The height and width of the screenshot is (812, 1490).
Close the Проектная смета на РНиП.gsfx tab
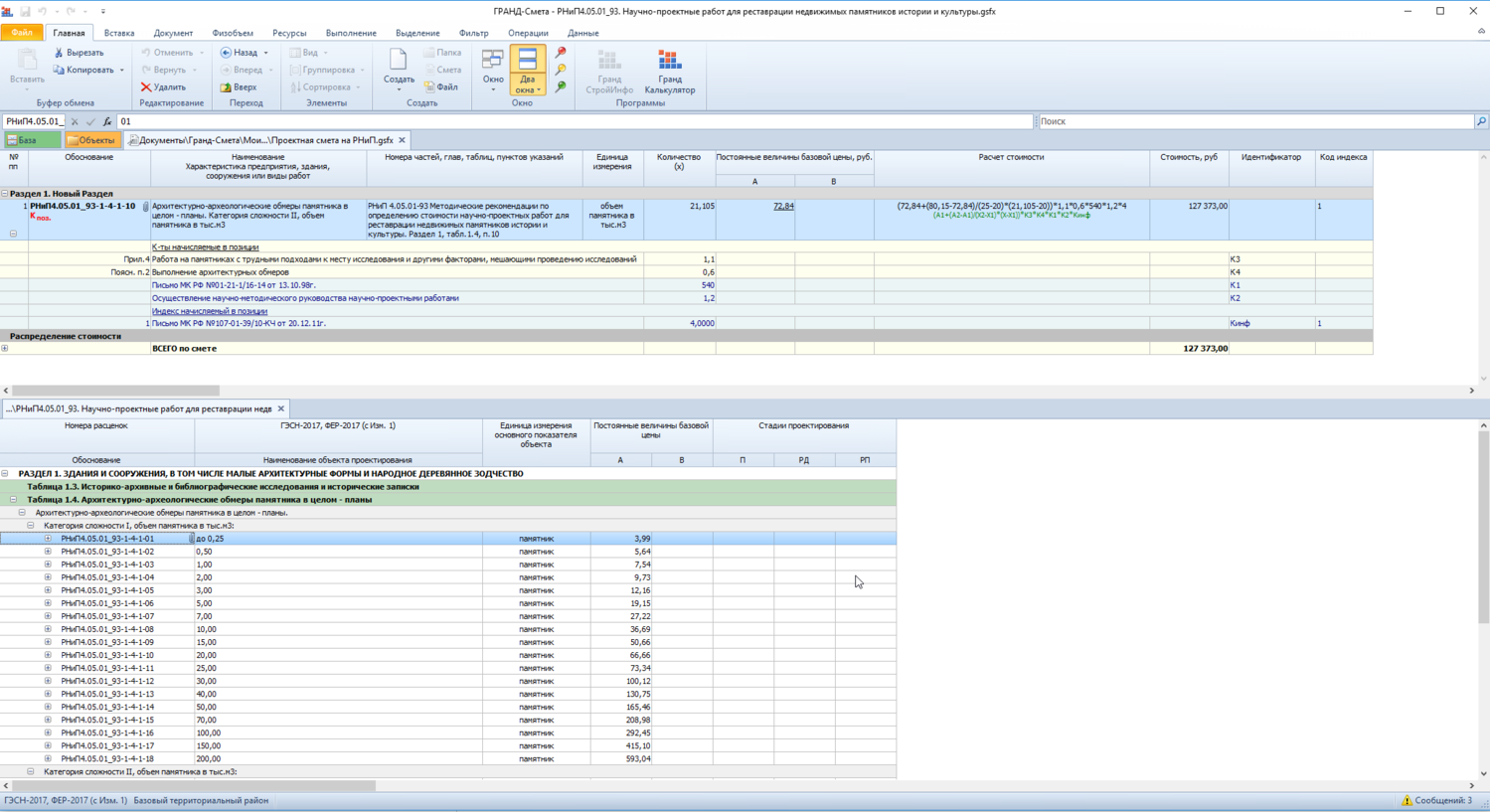tap(402, 140)
